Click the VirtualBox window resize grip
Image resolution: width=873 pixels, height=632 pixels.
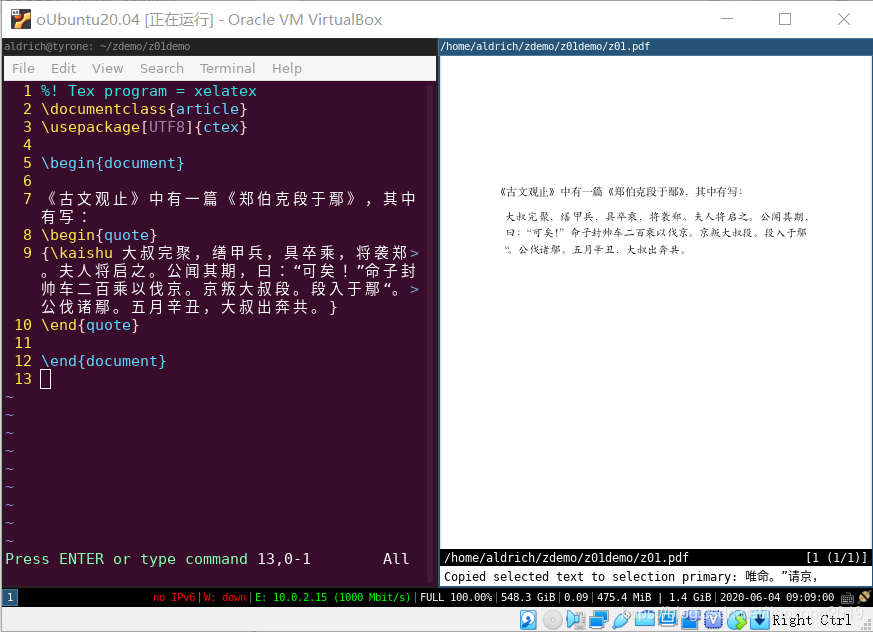[865, 625]
